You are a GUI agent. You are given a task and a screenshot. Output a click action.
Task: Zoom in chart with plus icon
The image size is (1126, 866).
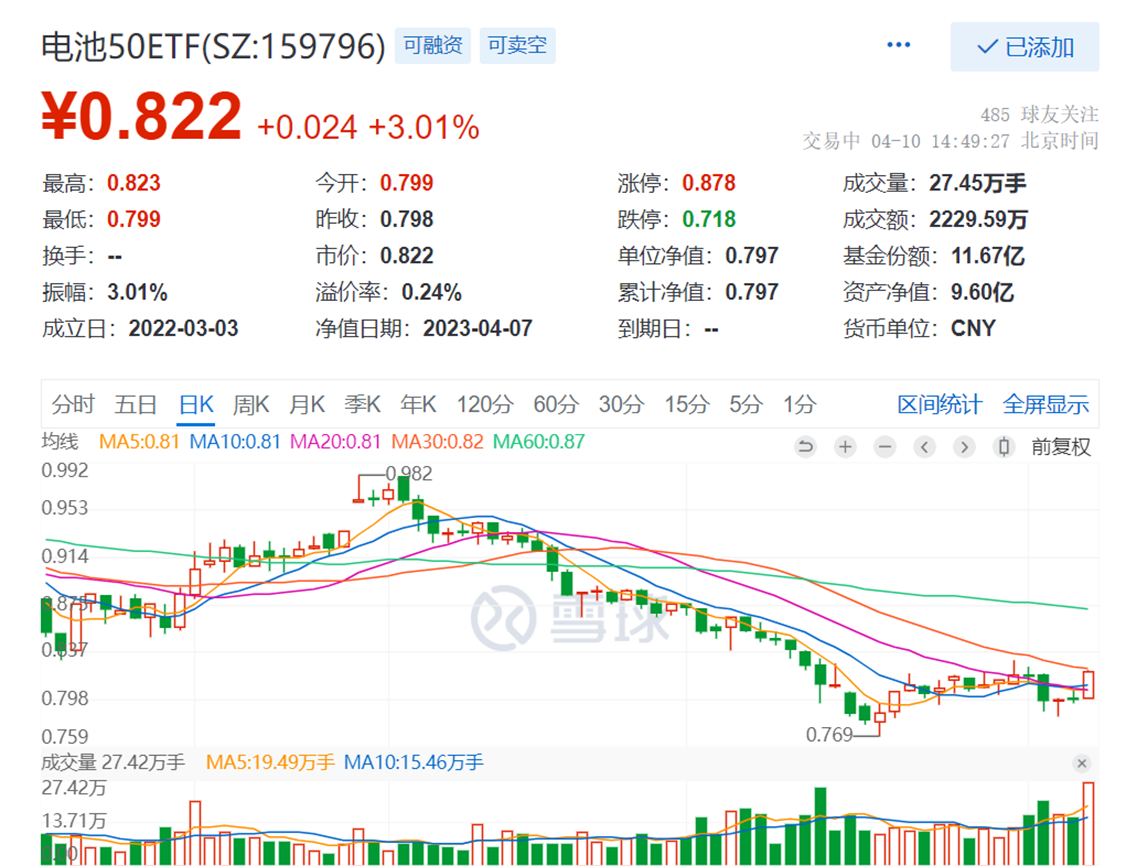tap(845, 447)
